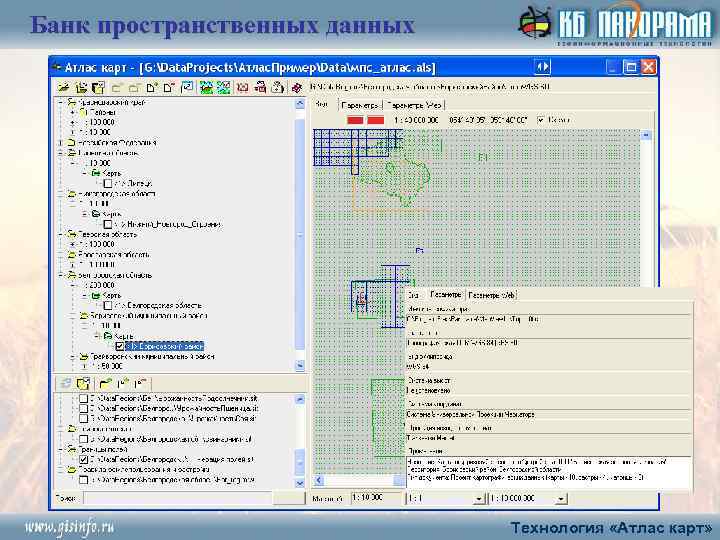The width and height of the screenshot is (720, 540).
Task: Click the page icon with a red mark in the lower toolbar
Action: coord(140,383)
